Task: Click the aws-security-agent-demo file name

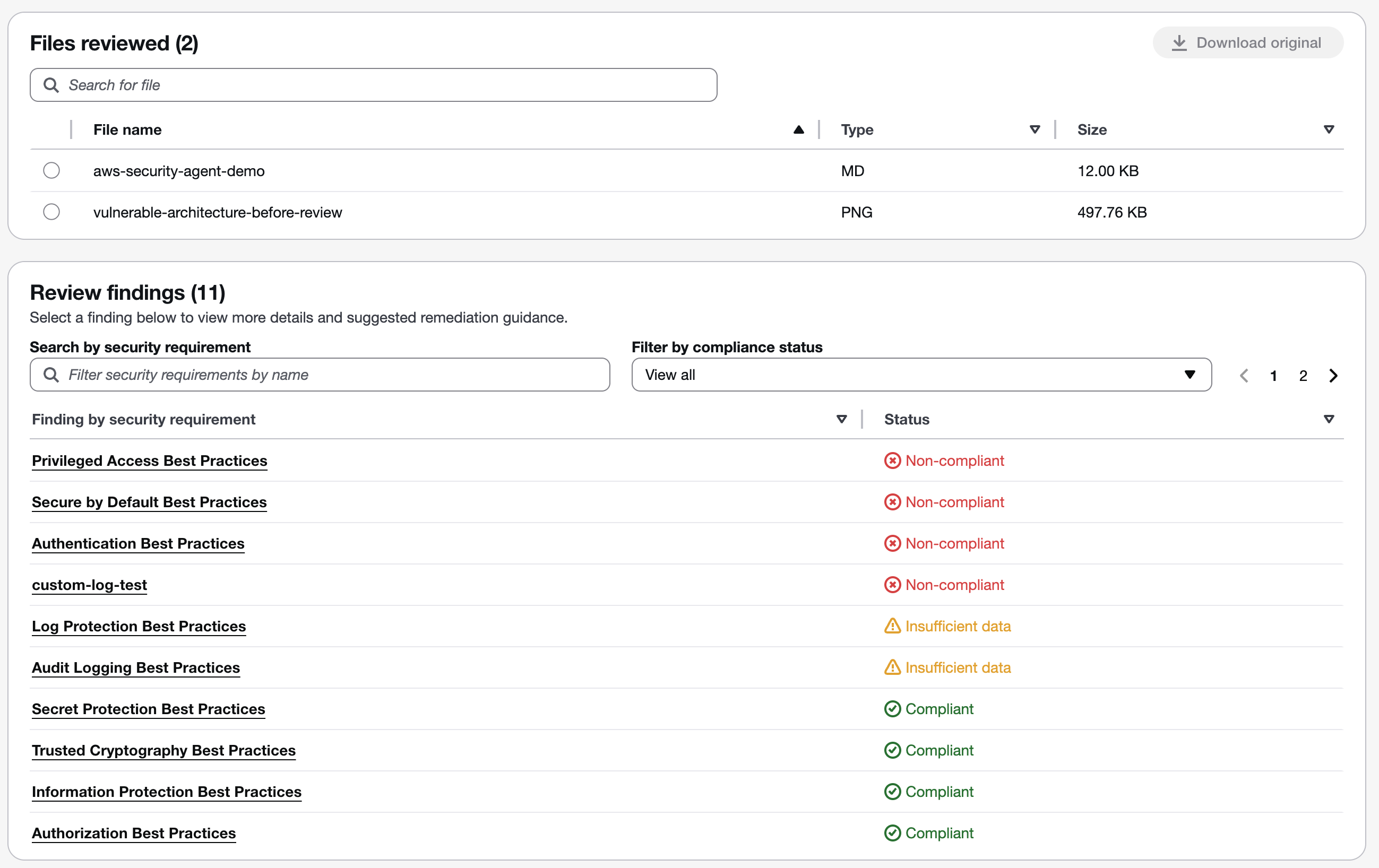Action: click(179, 171)
